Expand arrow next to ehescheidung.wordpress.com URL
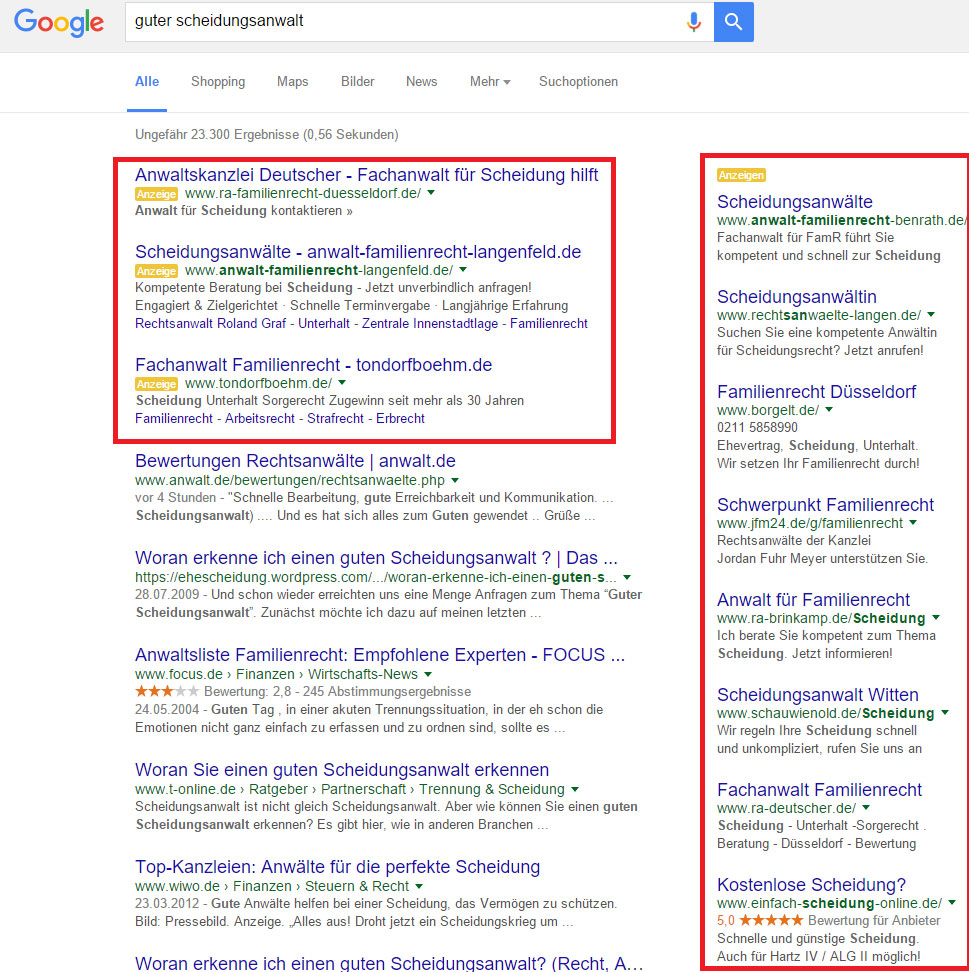 [x=627, y=577]
